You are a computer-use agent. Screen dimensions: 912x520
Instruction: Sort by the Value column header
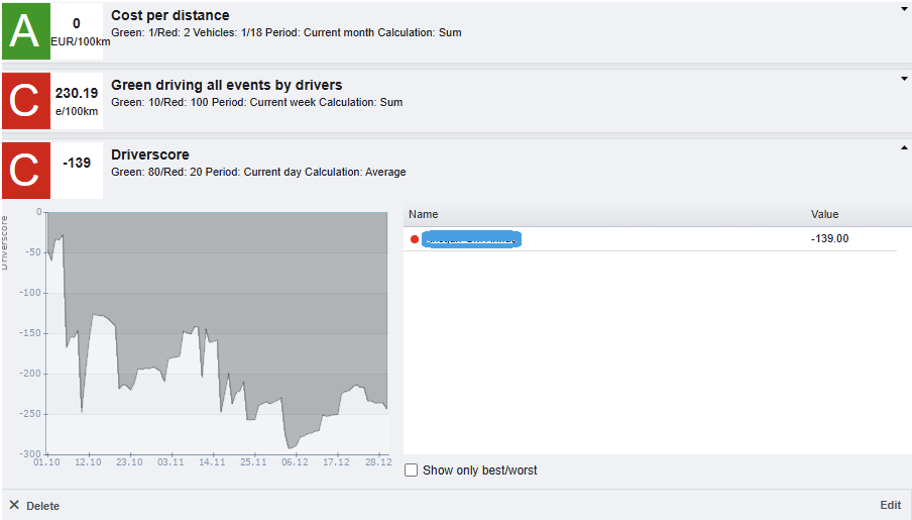(x=825, y=214)
